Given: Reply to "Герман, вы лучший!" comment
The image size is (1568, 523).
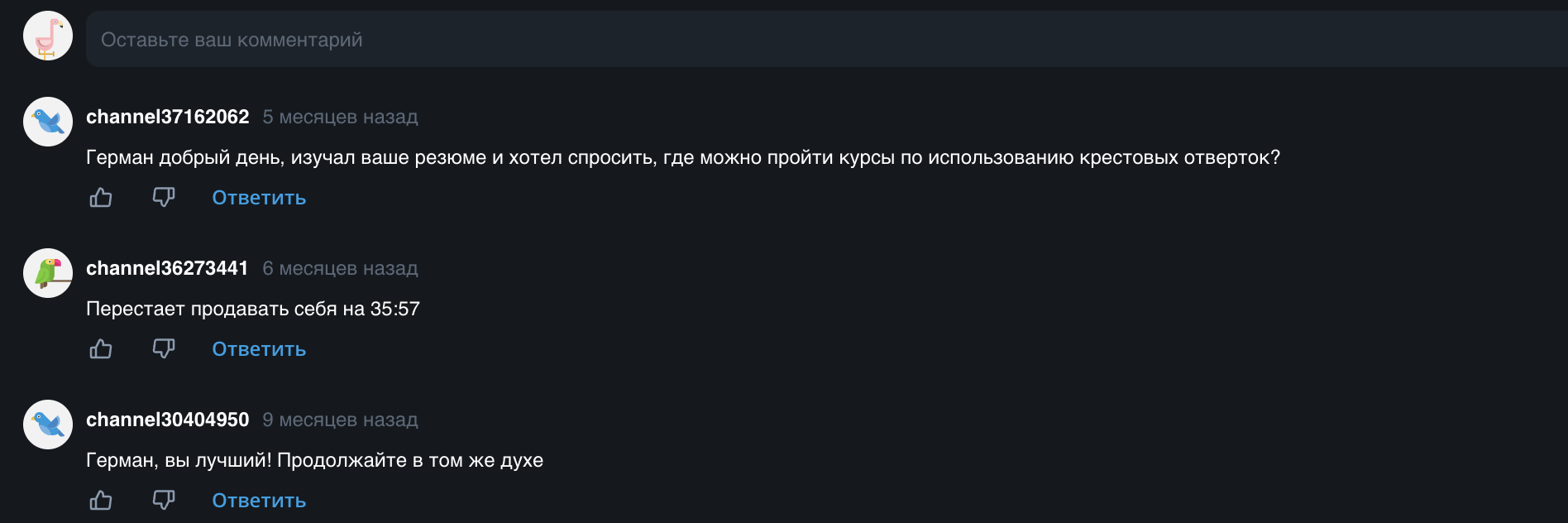Looking at the screenshot, I should point(259,501).
